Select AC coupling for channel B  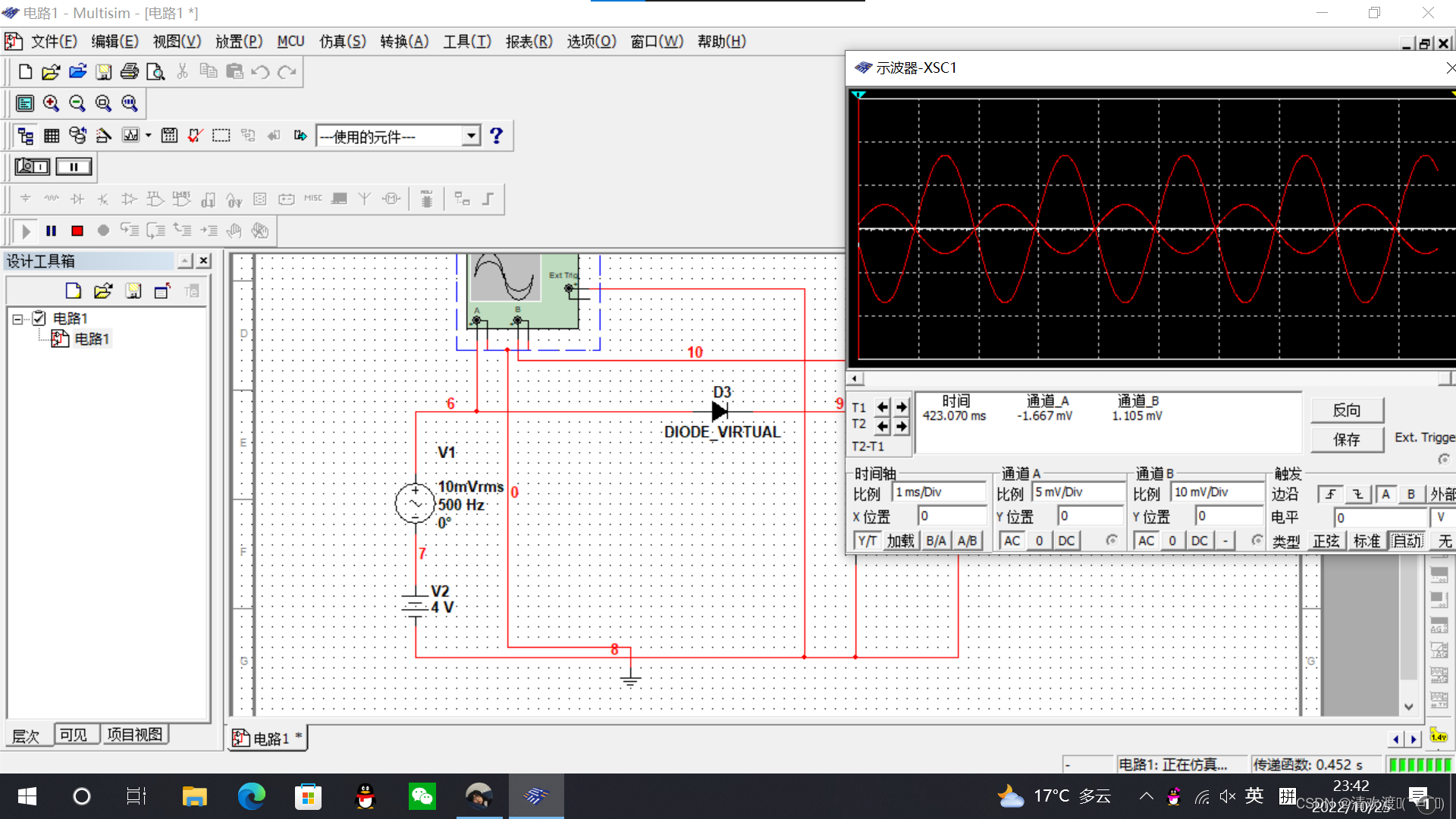pyautogui.click(x=1146, y=541)
